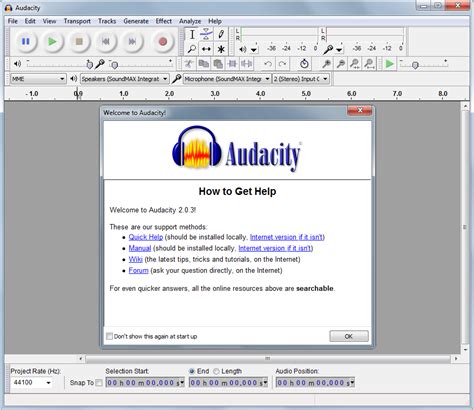
Task: Click the Undo arrow icon
Action: click(268, 64)
